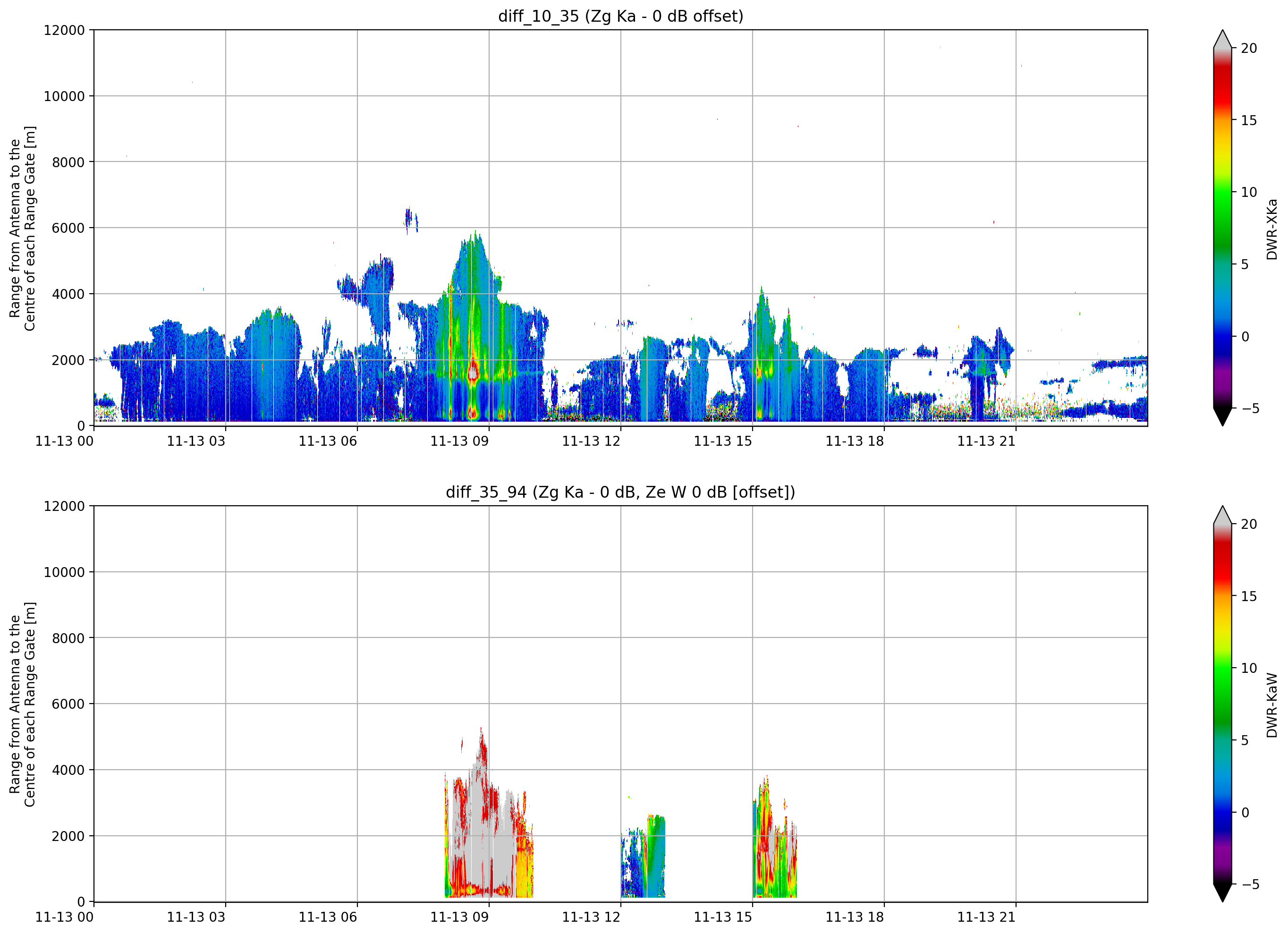Click '11-13 06' tick under diff_35_94 plot

(328, 917)
